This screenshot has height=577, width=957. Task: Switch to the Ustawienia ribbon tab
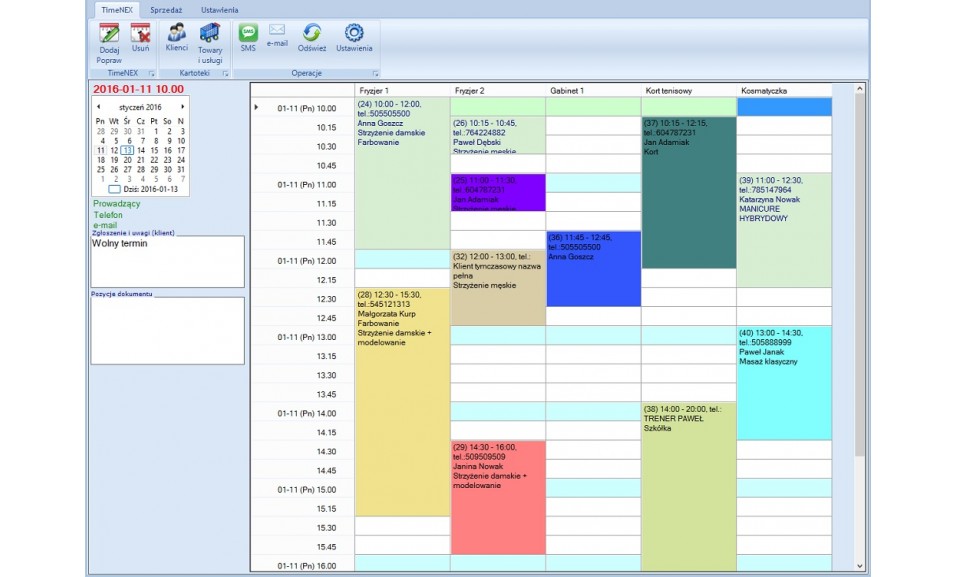tap(219, 9)
